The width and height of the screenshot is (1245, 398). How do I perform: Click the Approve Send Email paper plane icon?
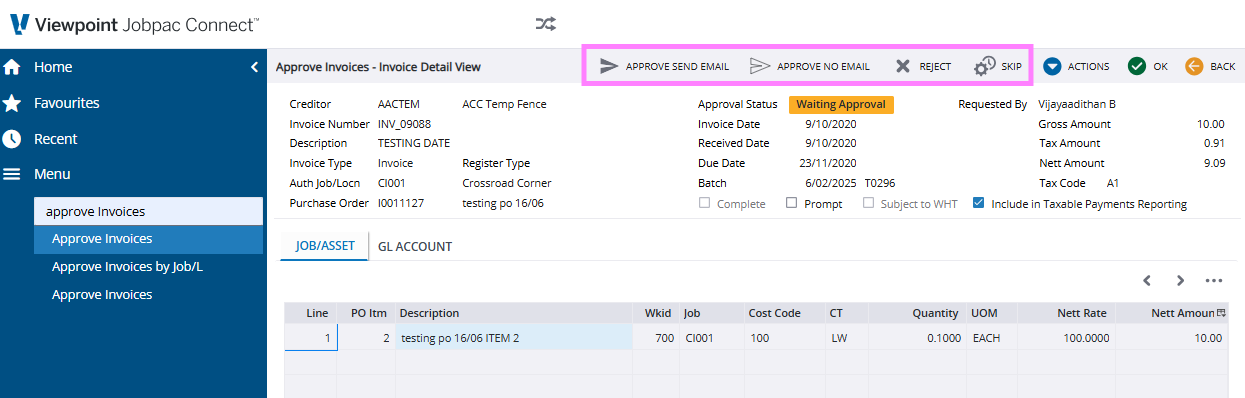pyautogui.click(x=609, y=66)
